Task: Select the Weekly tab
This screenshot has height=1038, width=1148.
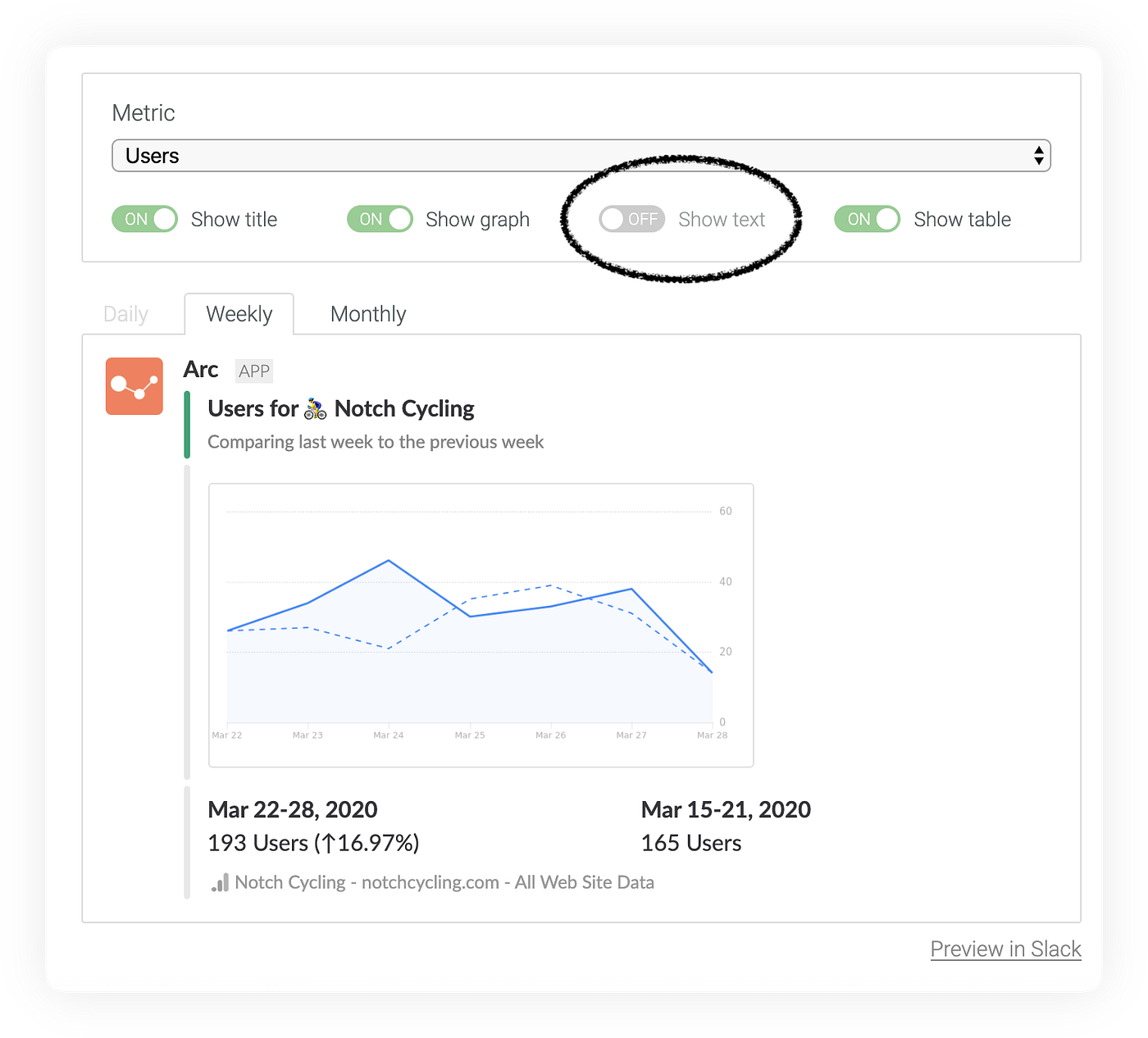Action: (239, 314)
